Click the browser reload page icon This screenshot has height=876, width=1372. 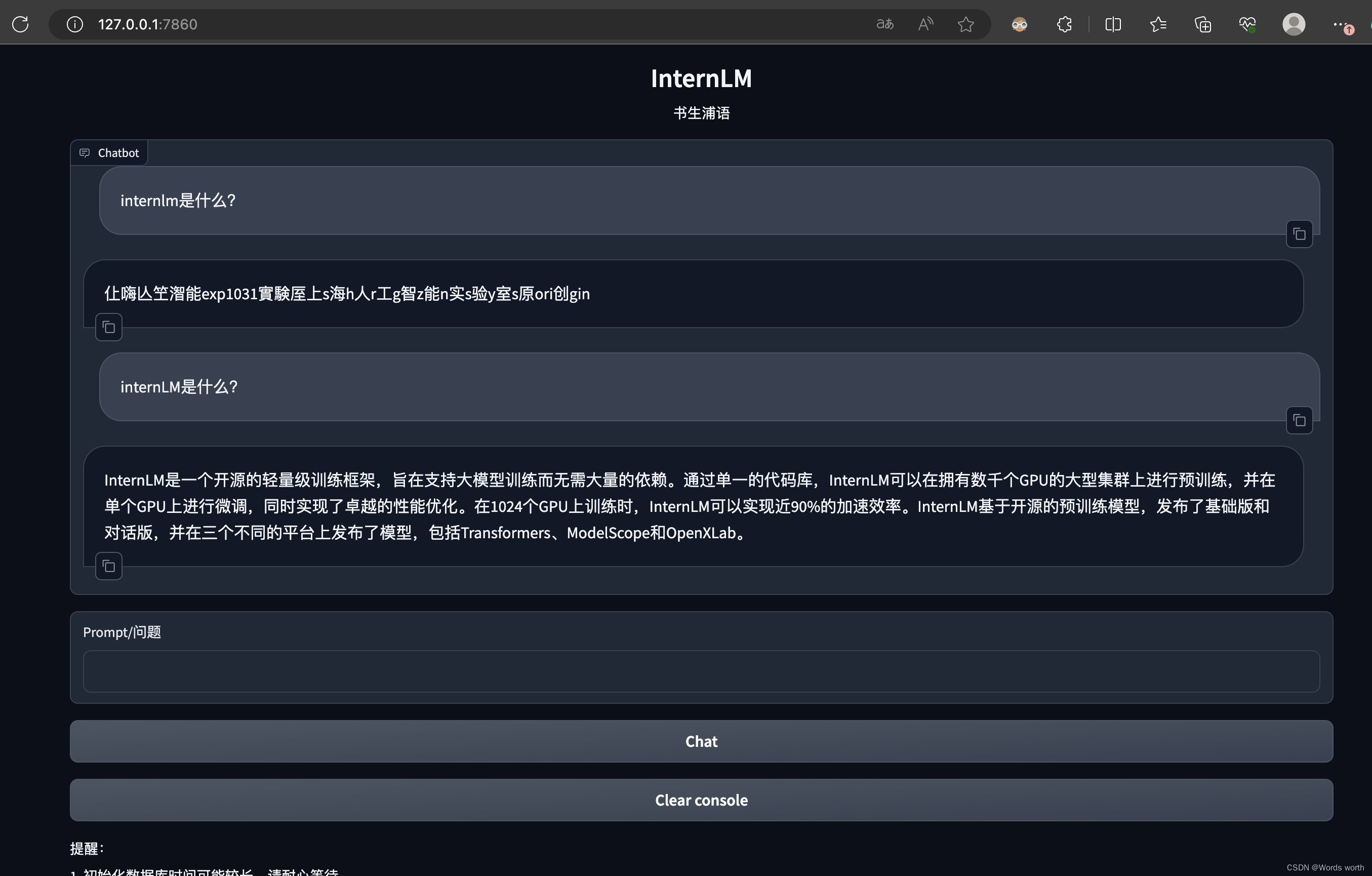21,24
